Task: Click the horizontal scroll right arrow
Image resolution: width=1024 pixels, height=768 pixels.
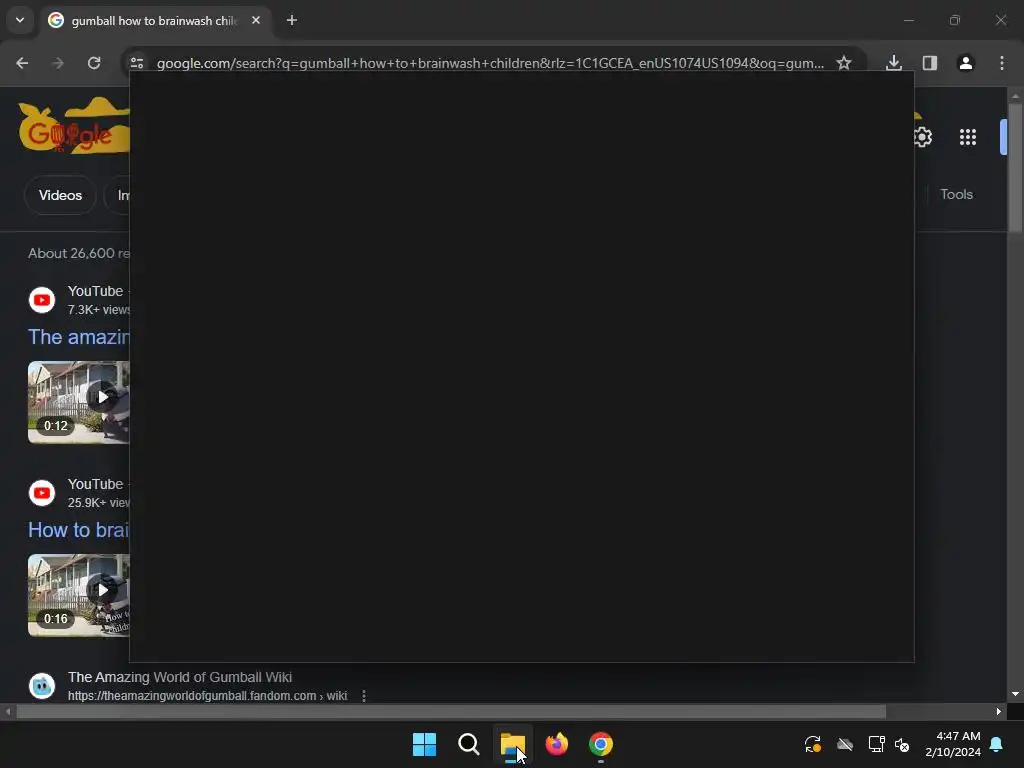Action: [999, 711]
